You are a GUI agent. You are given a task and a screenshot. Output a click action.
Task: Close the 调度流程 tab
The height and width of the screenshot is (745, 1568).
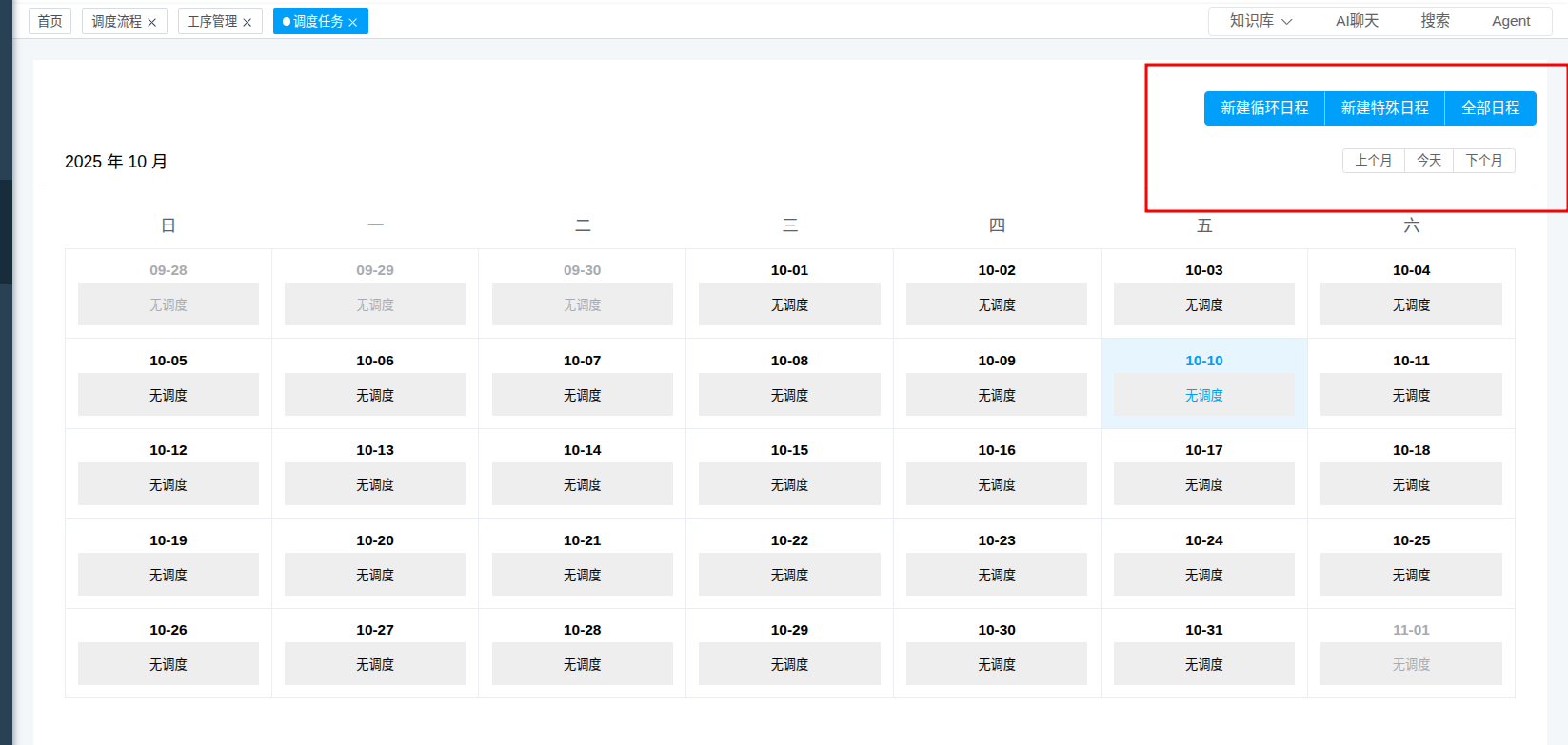(152, 22)
